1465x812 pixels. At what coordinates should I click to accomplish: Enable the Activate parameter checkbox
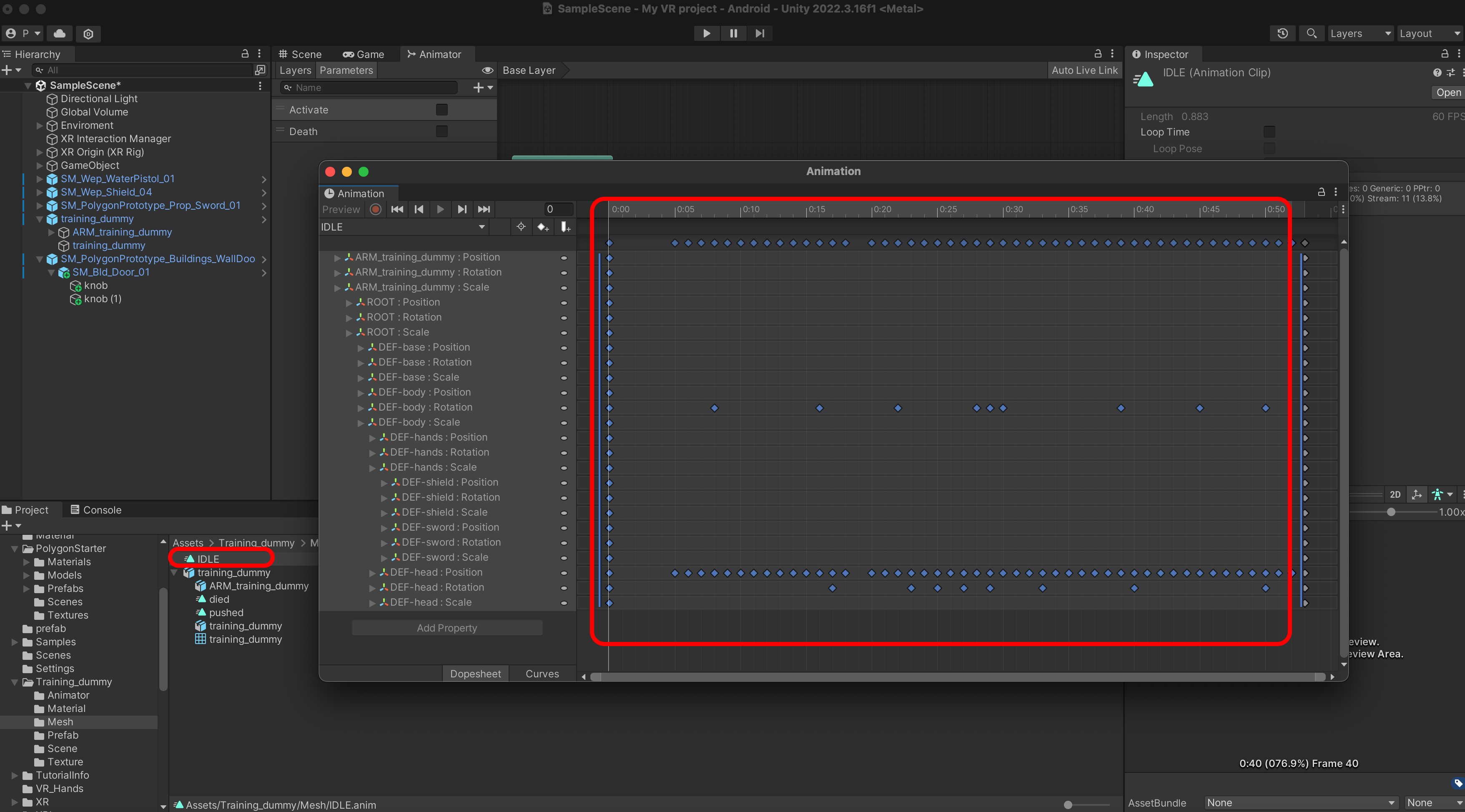click(x=442, y=110)
